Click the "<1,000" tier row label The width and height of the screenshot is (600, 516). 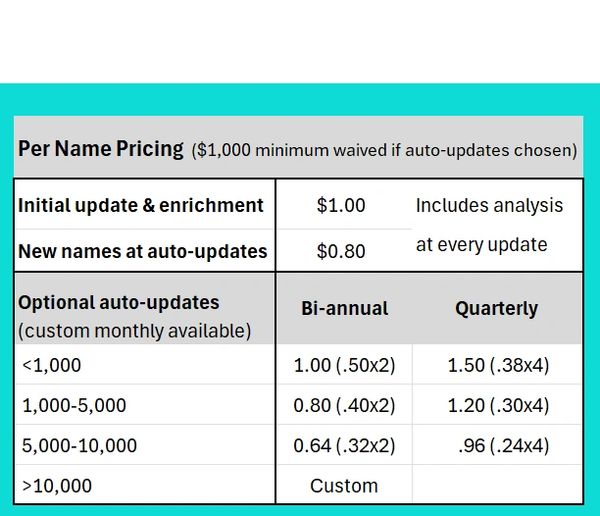coord(52,365)
